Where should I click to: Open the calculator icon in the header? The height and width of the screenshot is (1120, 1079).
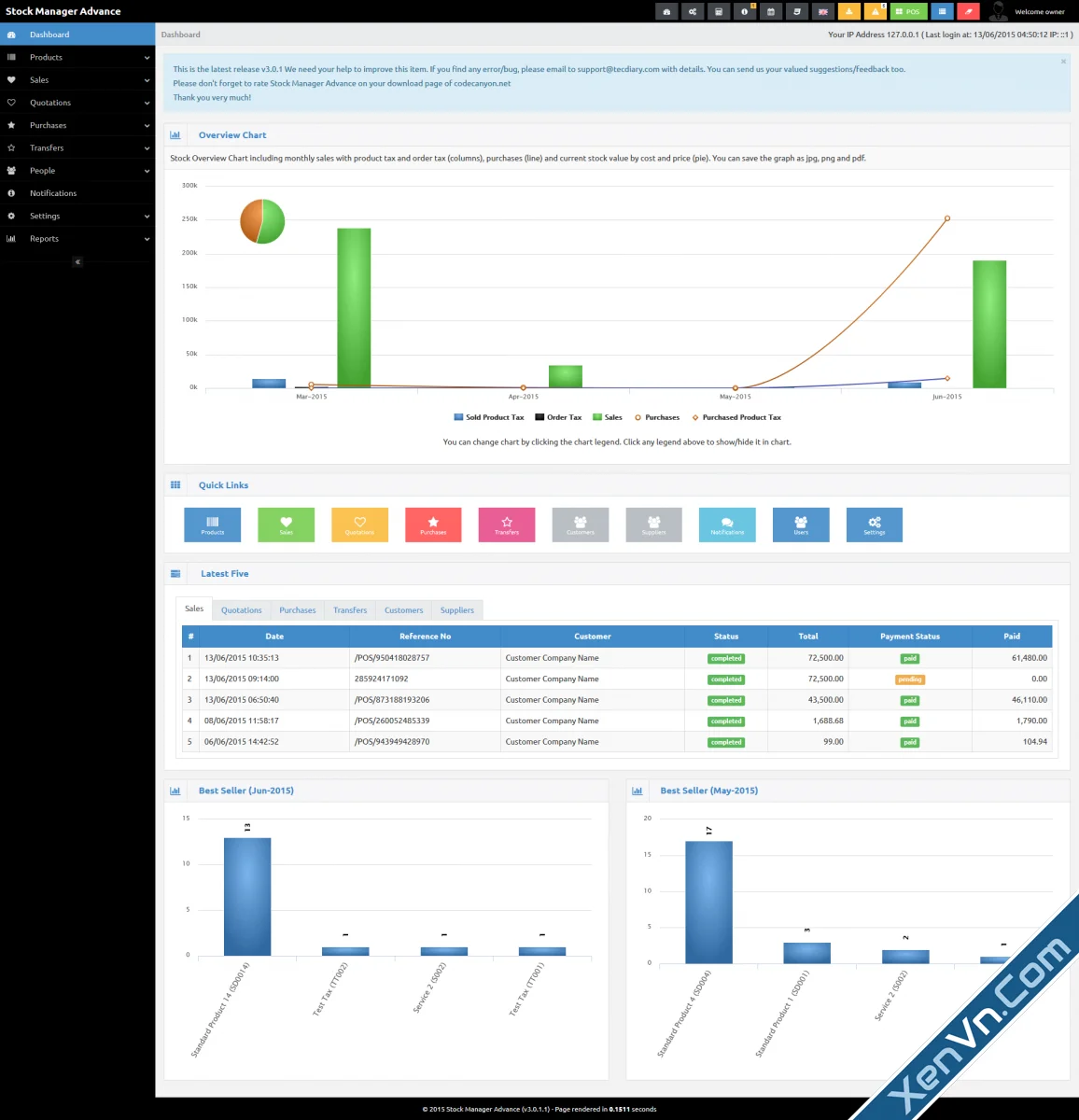pyautogui.click(x=718, y=11)
